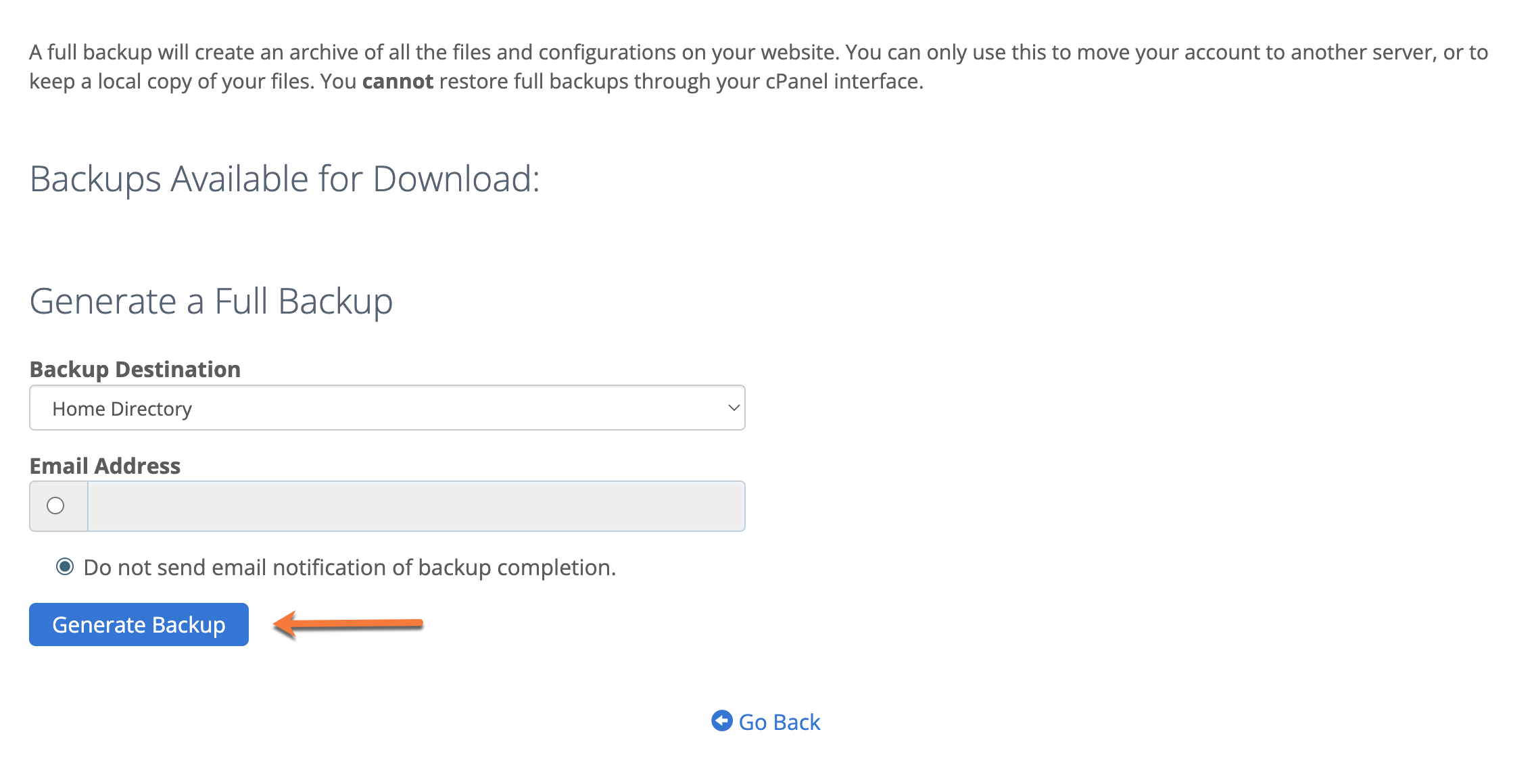Click the Email Address field label
1532x784 pixels.
(105, 466)
